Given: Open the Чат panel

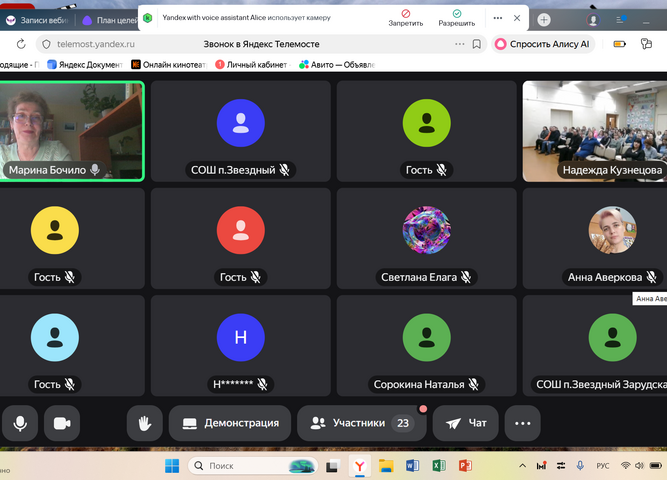Looking at the screenshot, I should coord(466,423).
